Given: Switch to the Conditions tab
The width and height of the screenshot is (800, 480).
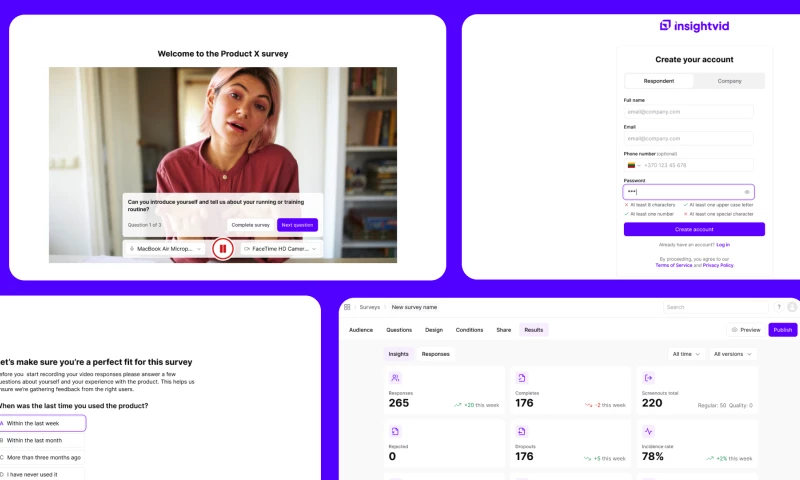Looking at the screenshot, I should [x=469, y=330].
